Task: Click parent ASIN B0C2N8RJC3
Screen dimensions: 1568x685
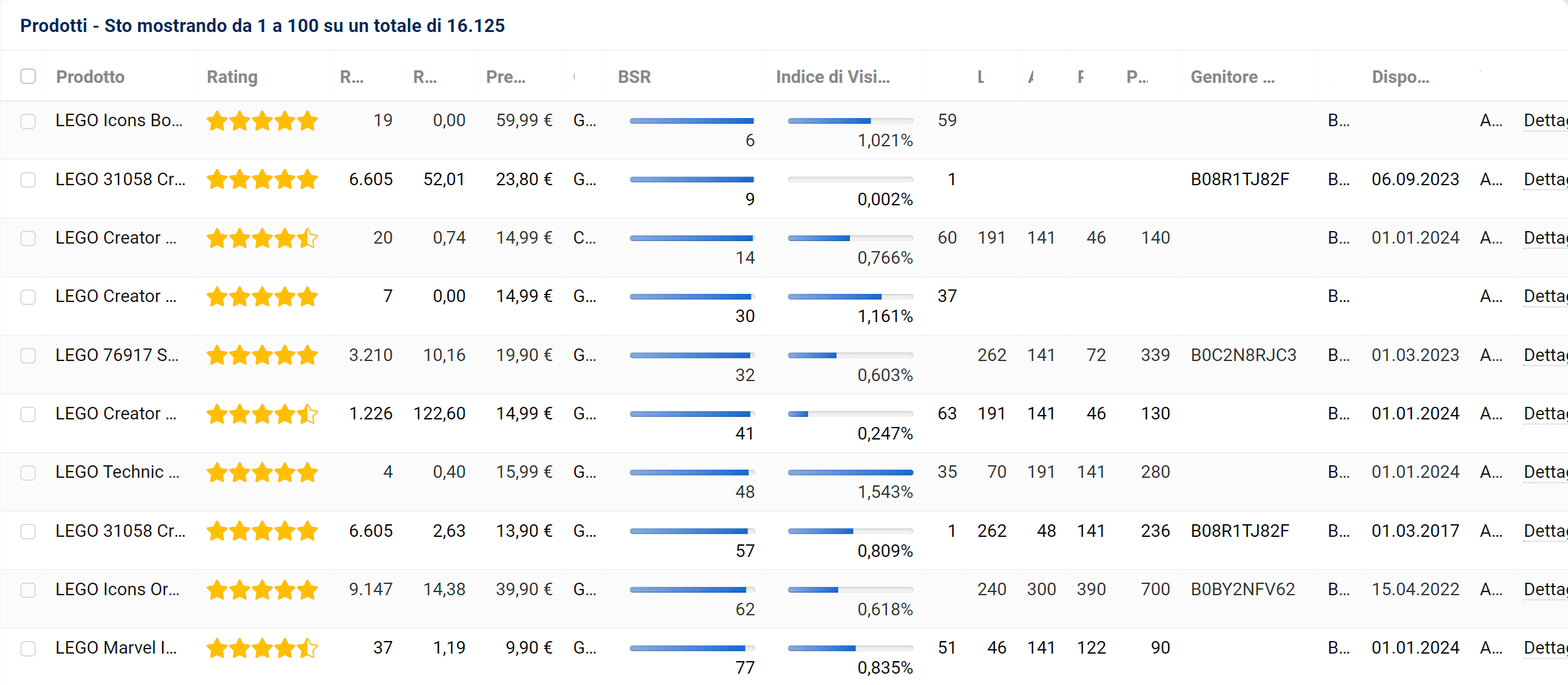Action: click(1243, 355)
